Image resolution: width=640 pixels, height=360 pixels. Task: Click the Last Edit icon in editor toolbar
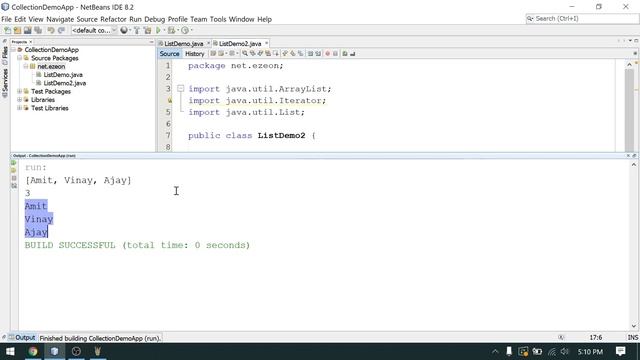point(213,53)
